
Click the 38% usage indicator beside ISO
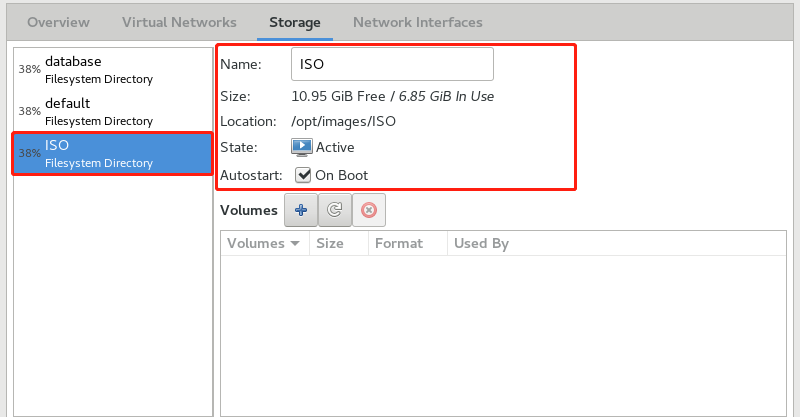[29, 154]
